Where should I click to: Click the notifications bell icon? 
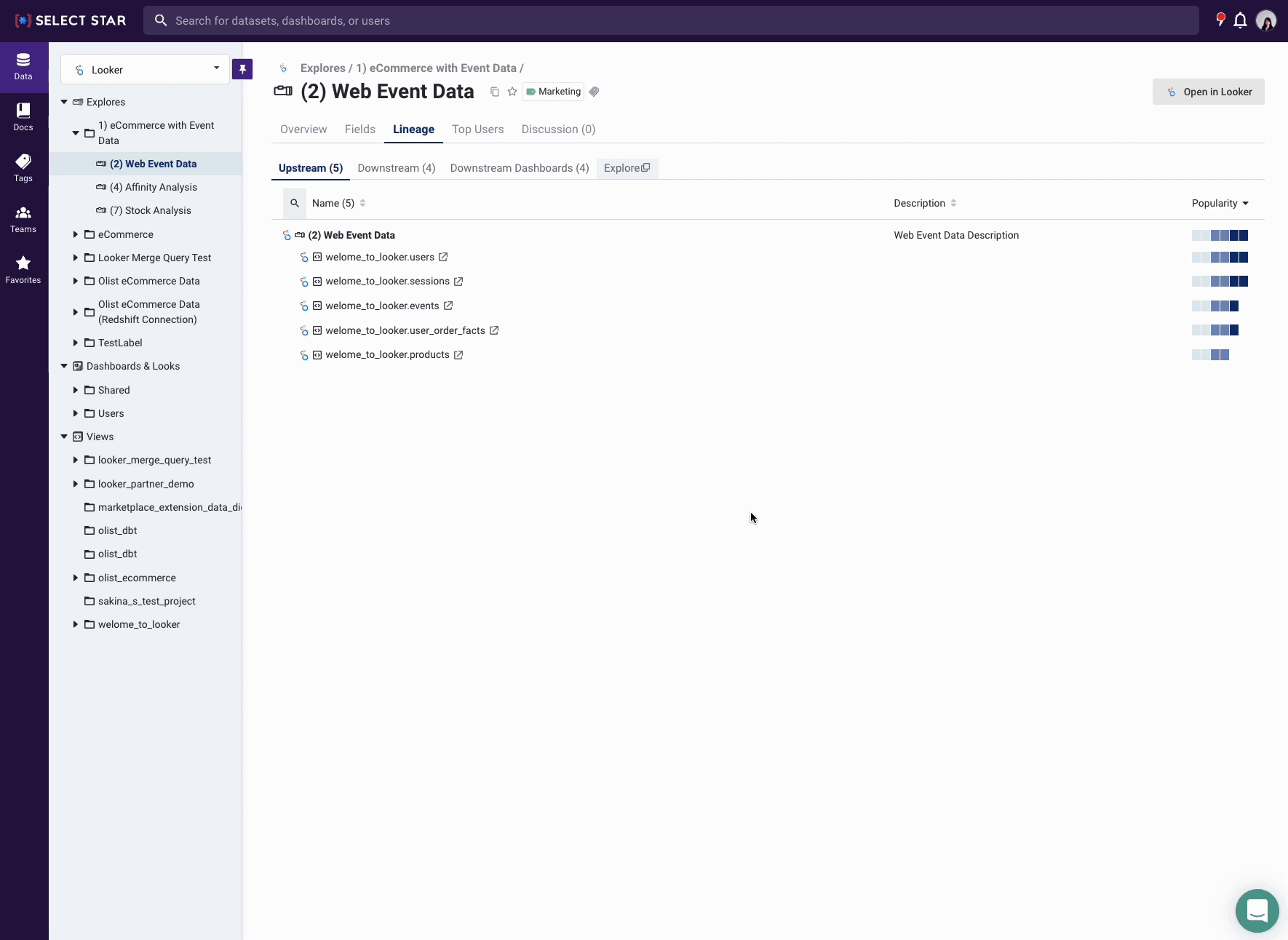[x=1240, y=20]
